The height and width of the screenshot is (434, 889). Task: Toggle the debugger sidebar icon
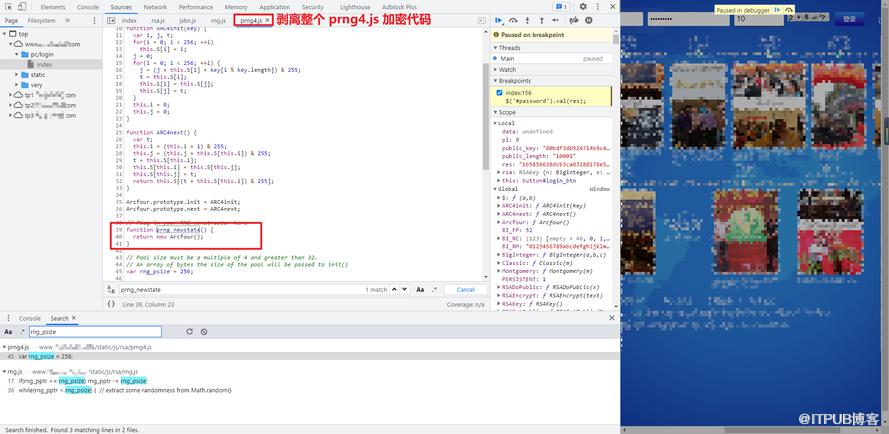482,20
